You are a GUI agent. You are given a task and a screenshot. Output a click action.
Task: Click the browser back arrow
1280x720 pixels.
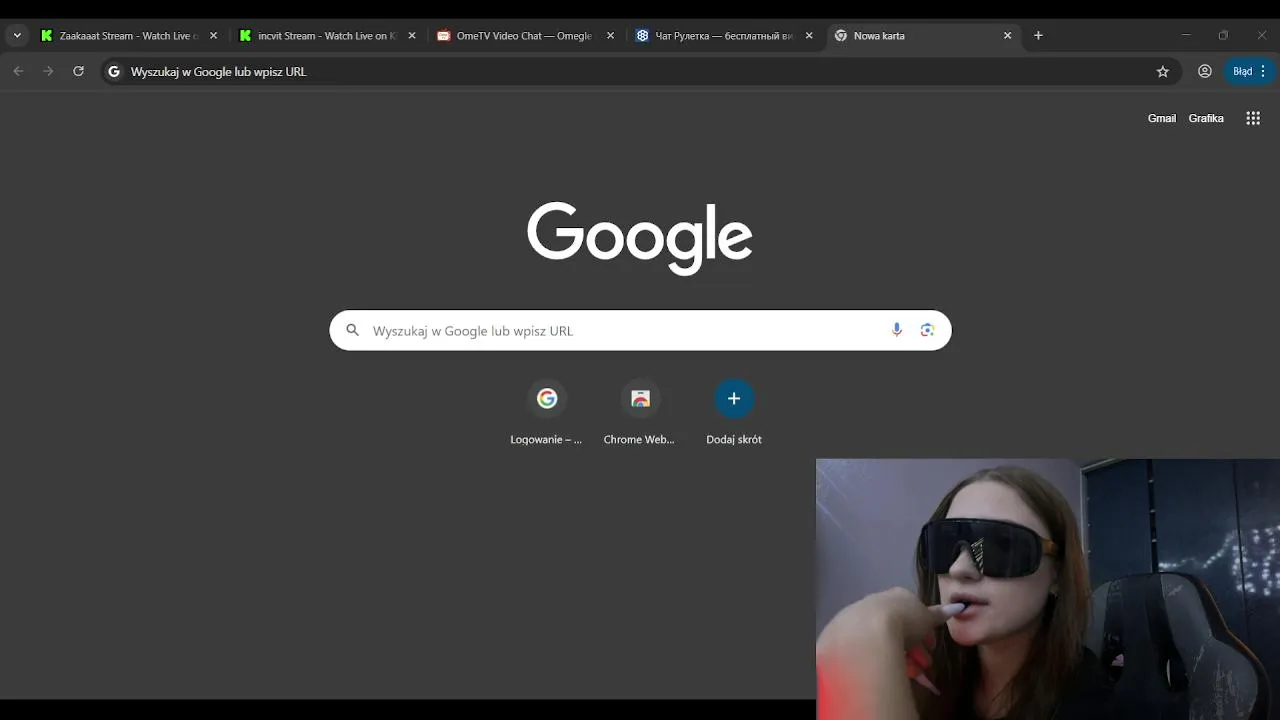(18, 72)
